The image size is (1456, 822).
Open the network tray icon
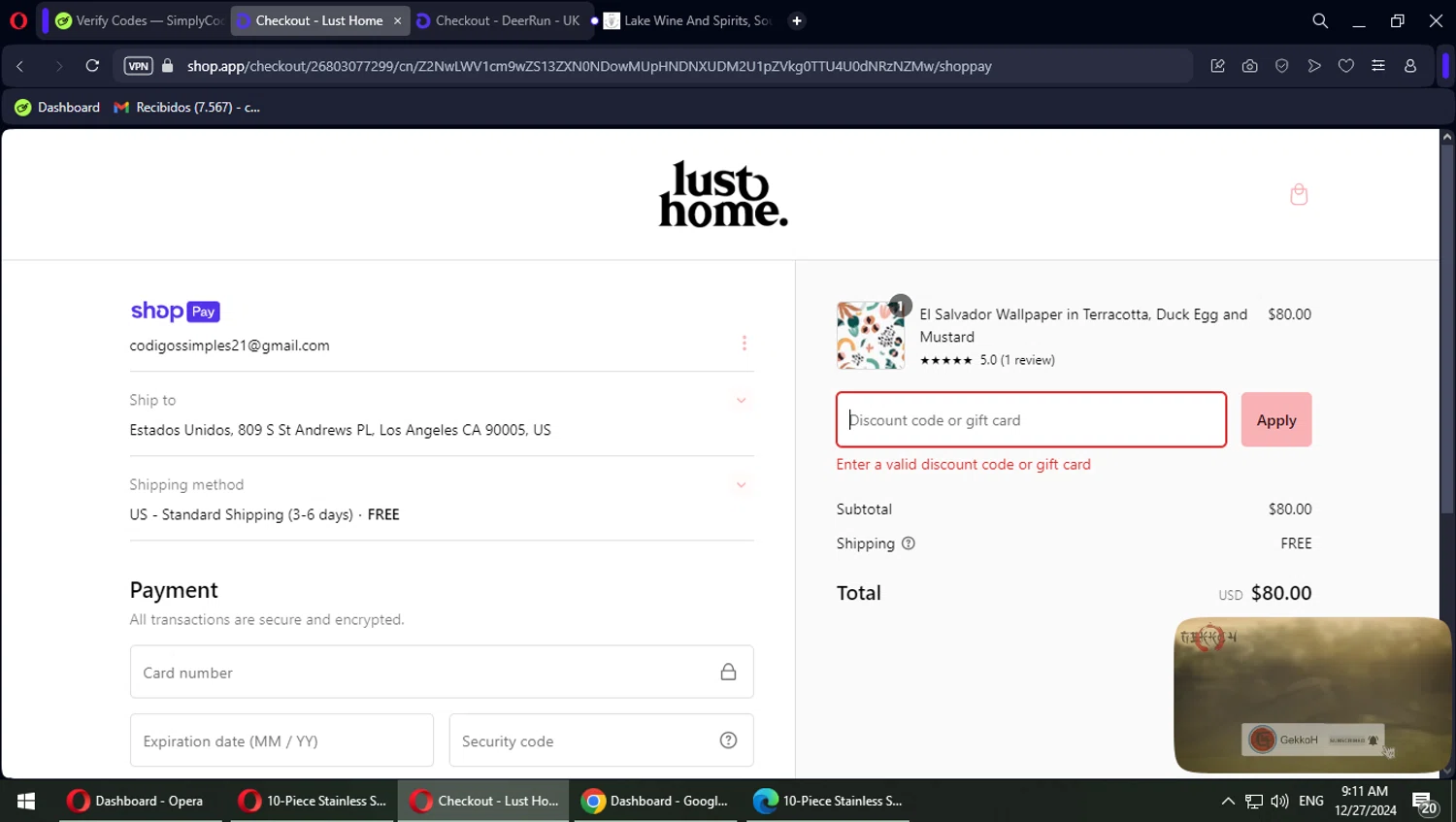tap(1254, 801)
